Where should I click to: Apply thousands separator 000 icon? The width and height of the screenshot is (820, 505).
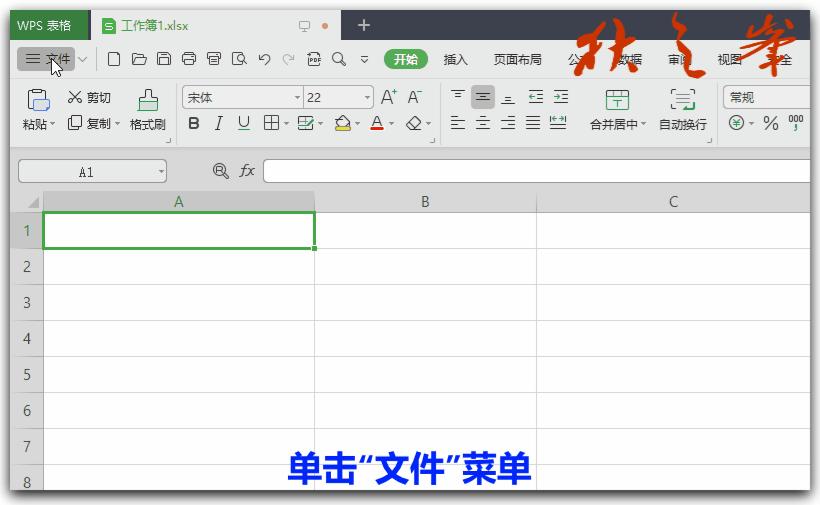pos(795,123)
